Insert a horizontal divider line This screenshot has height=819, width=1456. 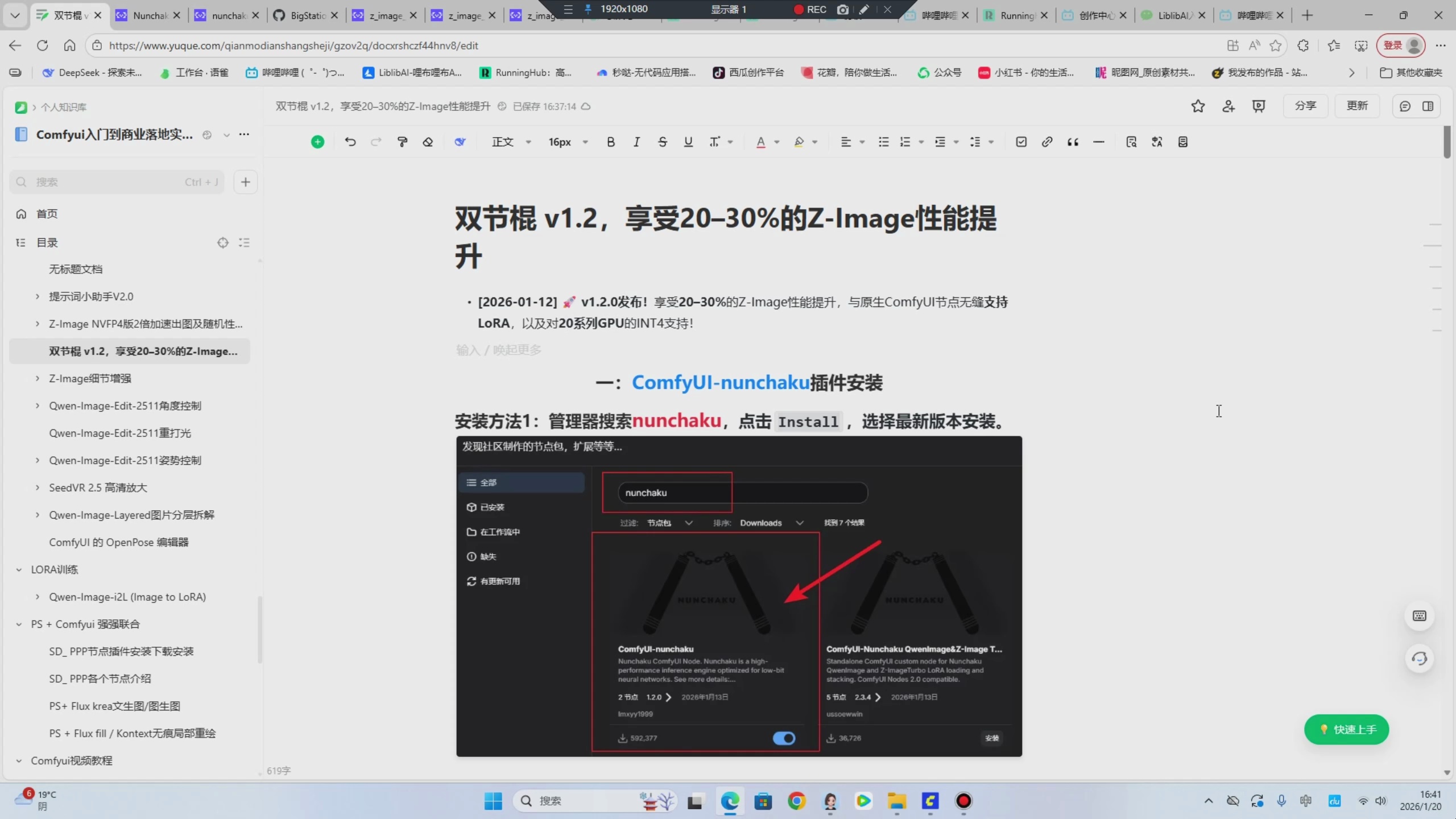point(1099,142)
